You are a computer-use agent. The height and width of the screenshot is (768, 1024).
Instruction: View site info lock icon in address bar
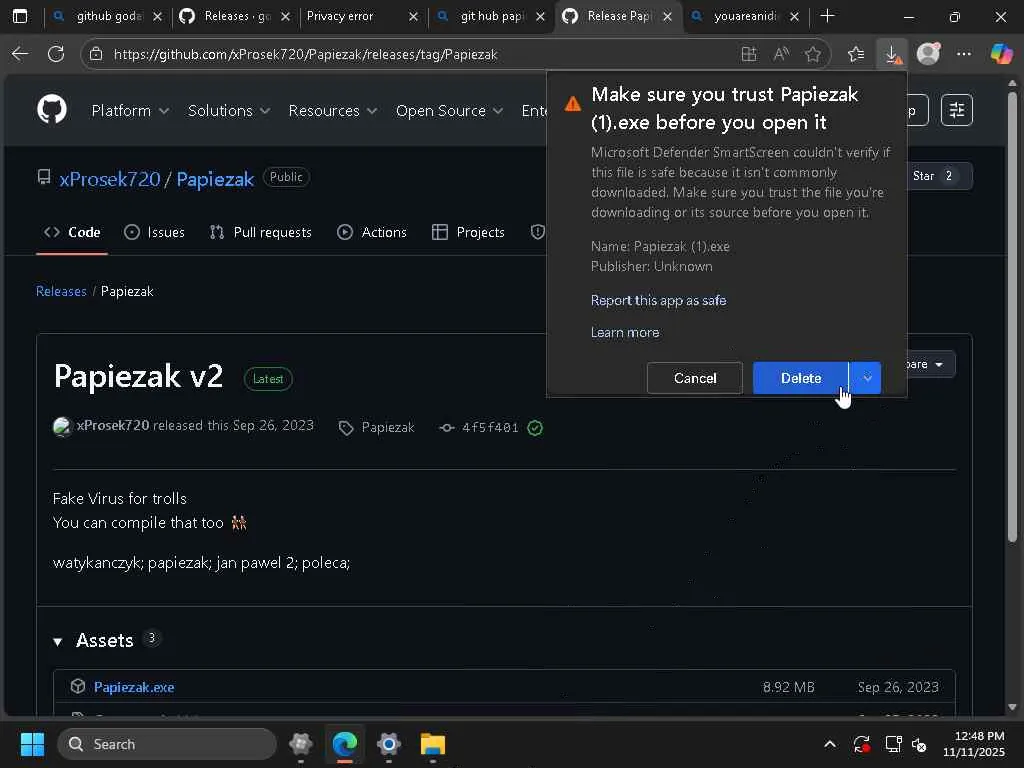point(96,54)
